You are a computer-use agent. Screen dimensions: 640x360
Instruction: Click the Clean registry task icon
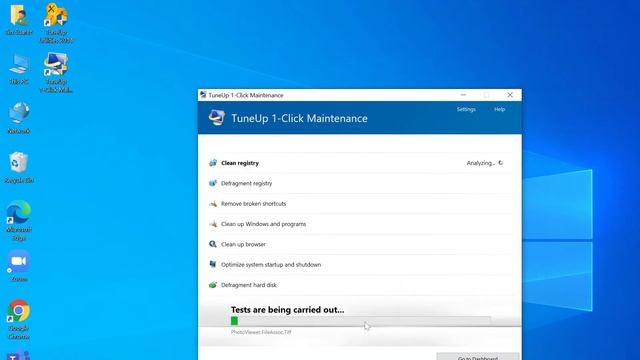pos(213,163)
